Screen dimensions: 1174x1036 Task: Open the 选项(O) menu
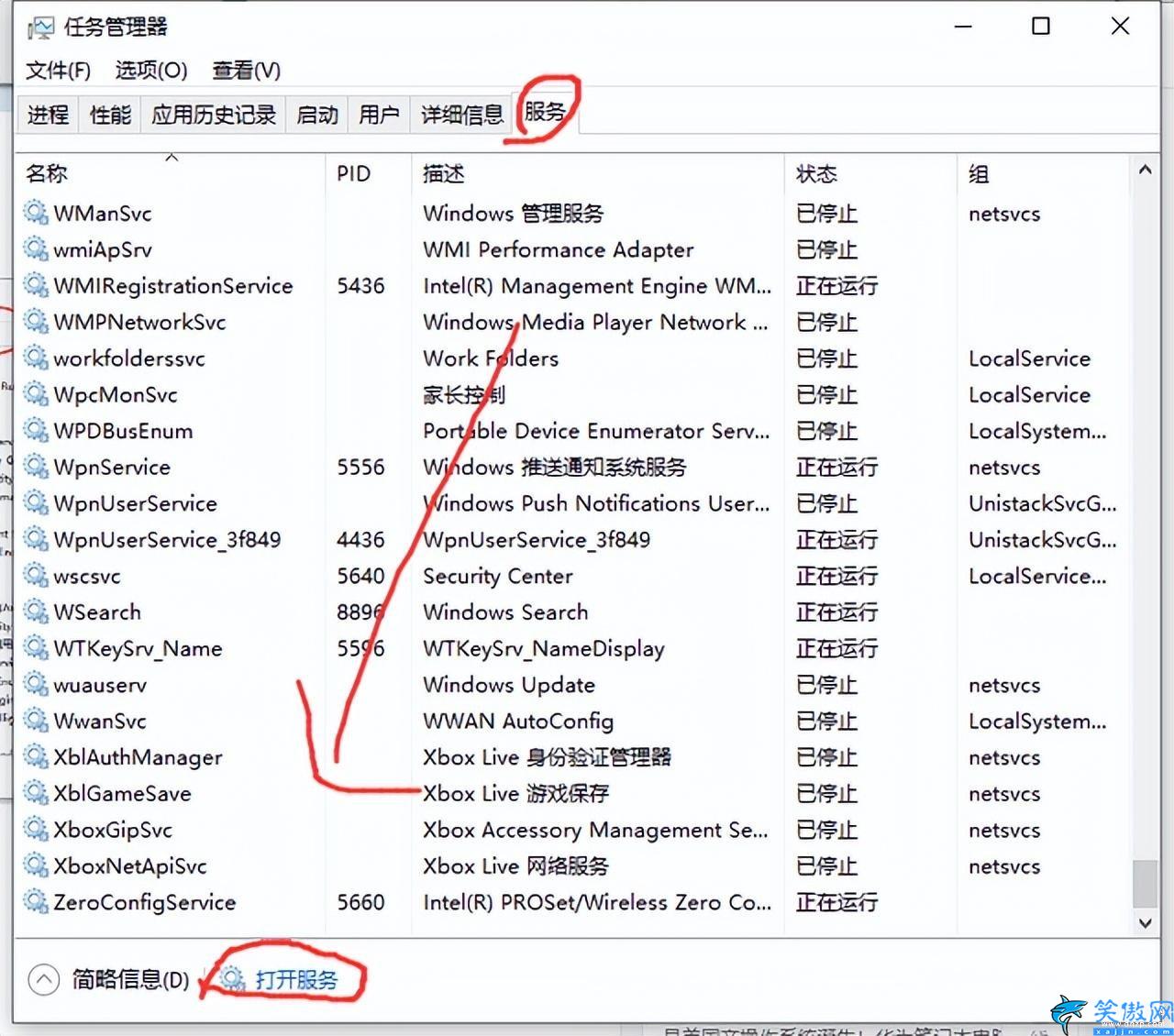pyautogui.click(x=151, y=71)
